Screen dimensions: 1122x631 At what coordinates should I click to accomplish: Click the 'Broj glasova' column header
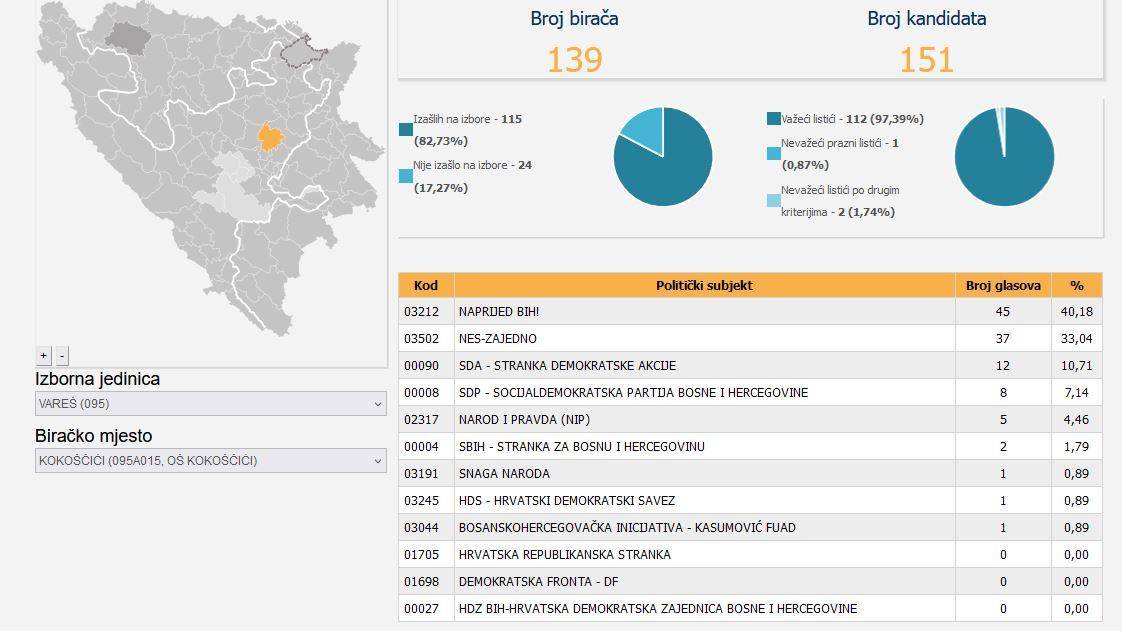pyautogui.click(x=1003, y=285)
